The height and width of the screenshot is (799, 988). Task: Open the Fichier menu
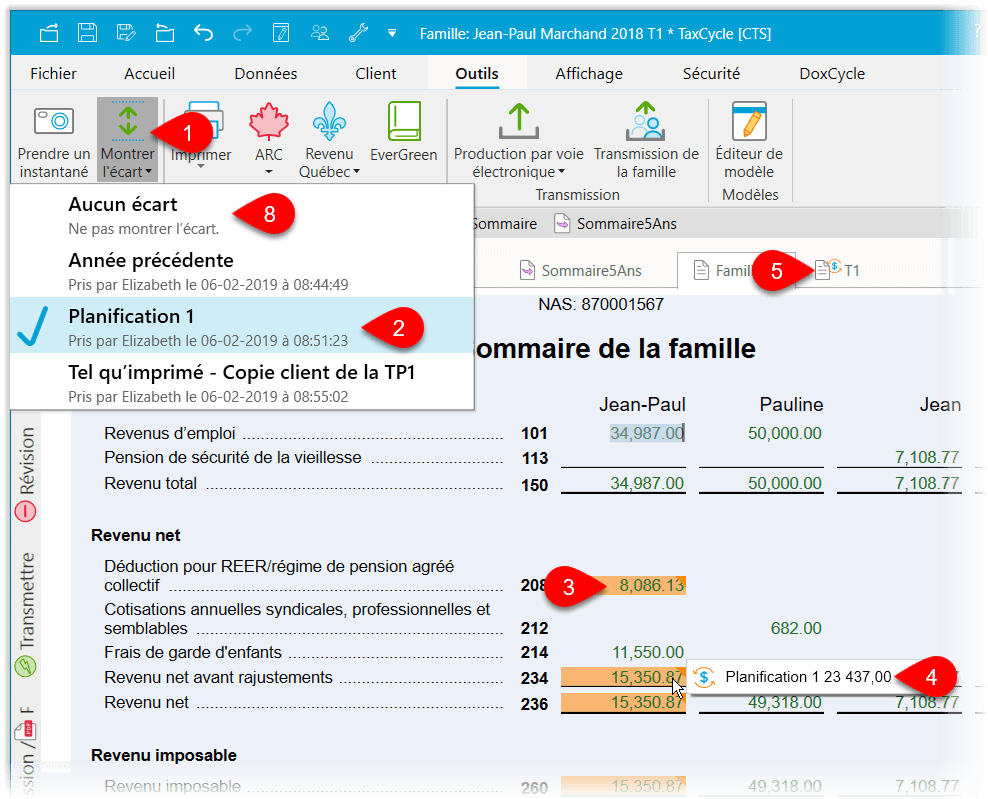54,74
